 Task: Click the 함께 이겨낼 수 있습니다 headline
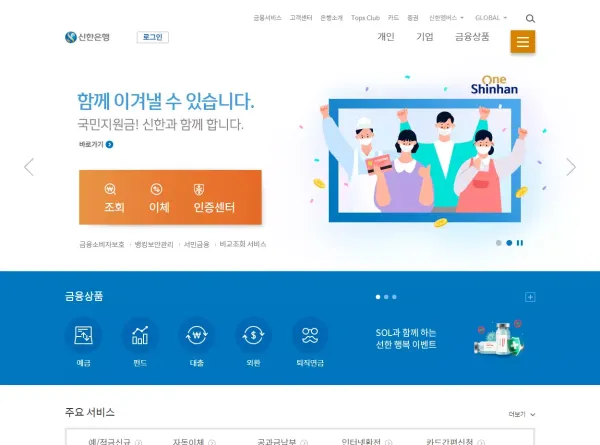pyautogui.click(x=166, y=101)
